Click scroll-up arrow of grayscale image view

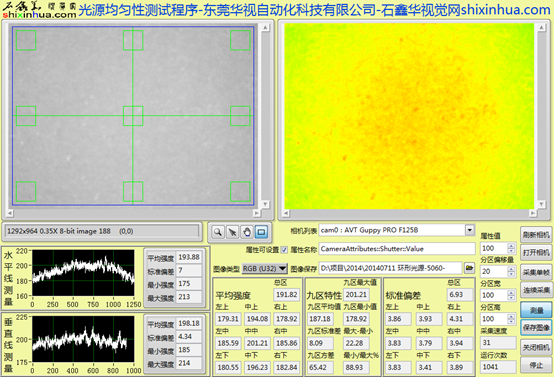pos(265,28)
